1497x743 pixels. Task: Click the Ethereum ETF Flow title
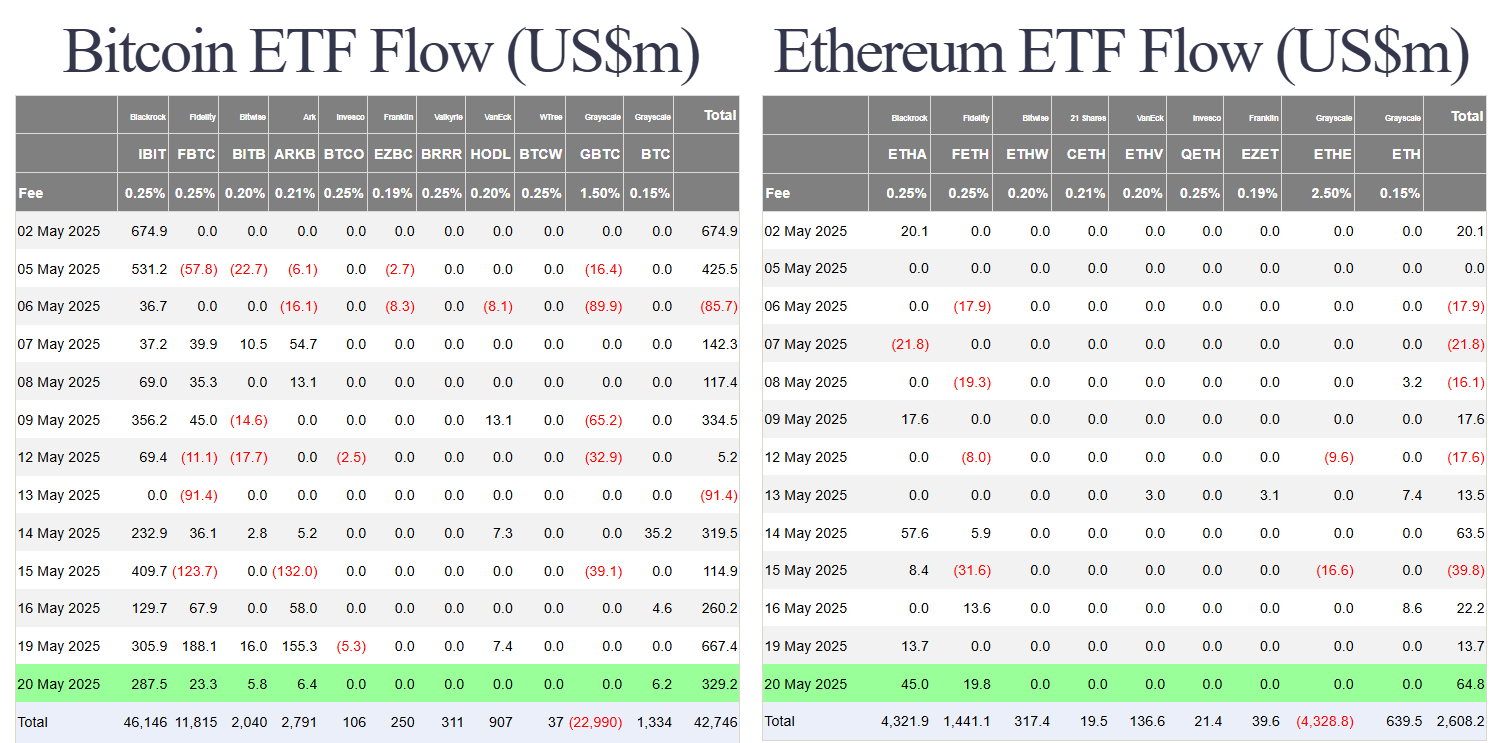(1121, 52)
